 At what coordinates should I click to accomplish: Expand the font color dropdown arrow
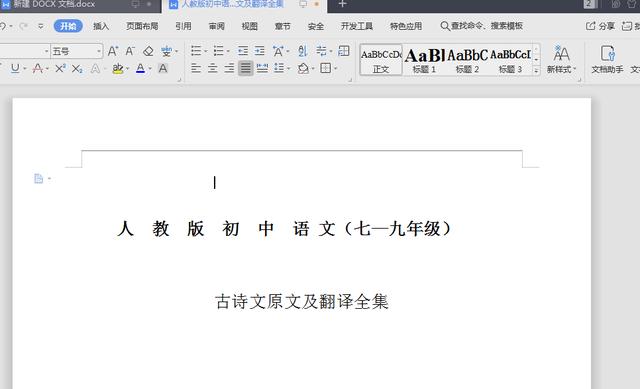click(150, 69)
